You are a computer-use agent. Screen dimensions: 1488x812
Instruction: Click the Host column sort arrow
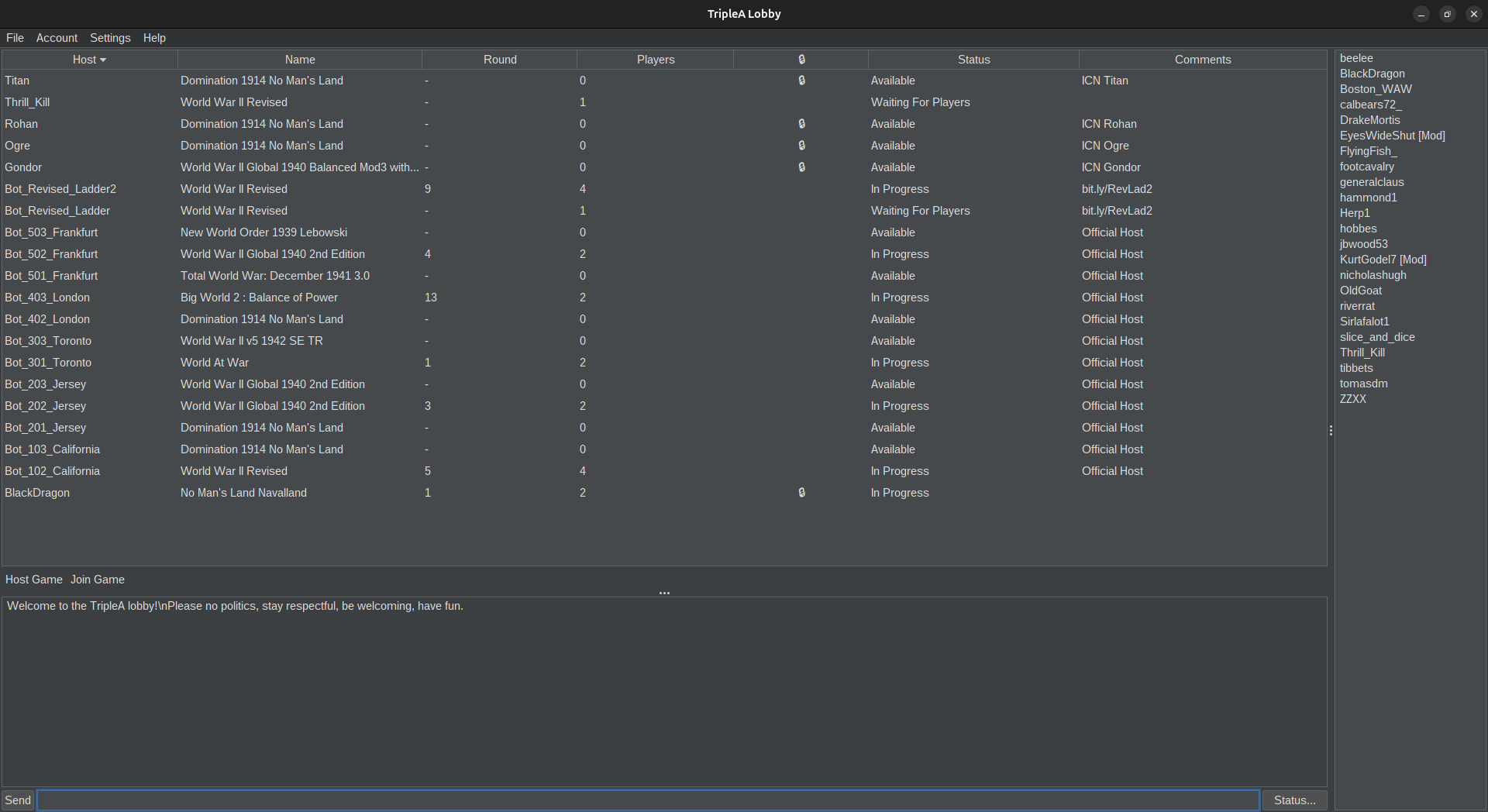(103, 60)
